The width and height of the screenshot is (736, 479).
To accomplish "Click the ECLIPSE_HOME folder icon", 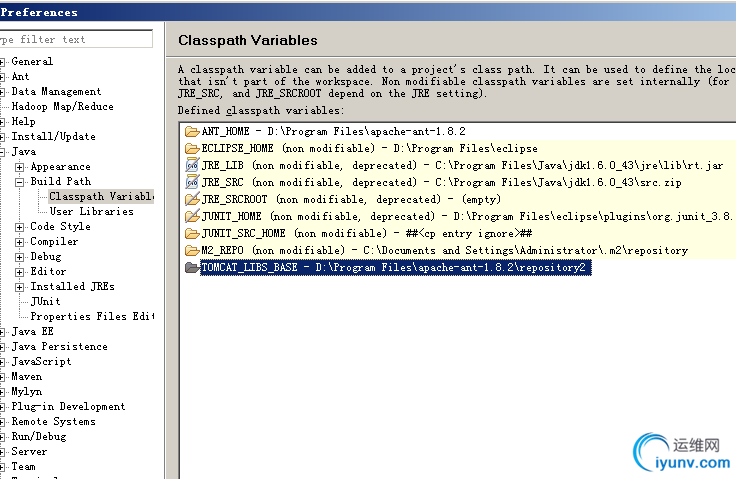I will (x=192, y=148).
